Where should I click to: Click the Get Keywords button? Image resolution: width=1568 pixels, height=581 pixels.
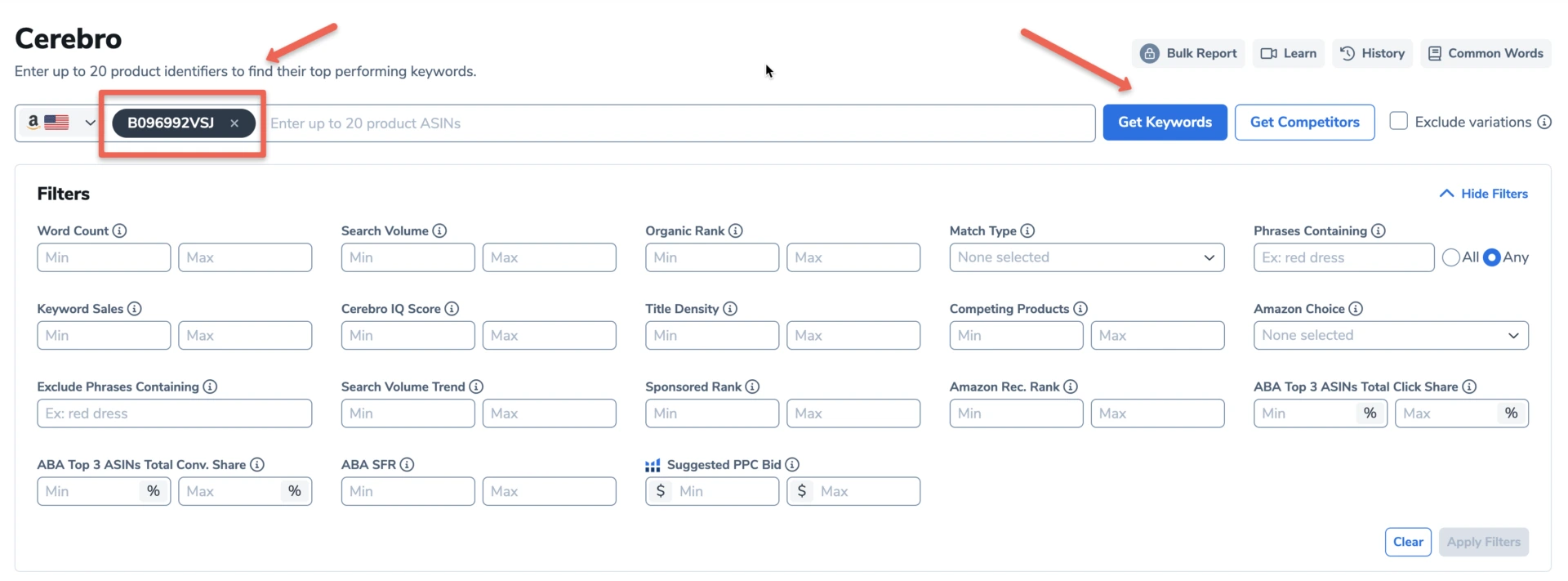click(x=1165, y=122)
